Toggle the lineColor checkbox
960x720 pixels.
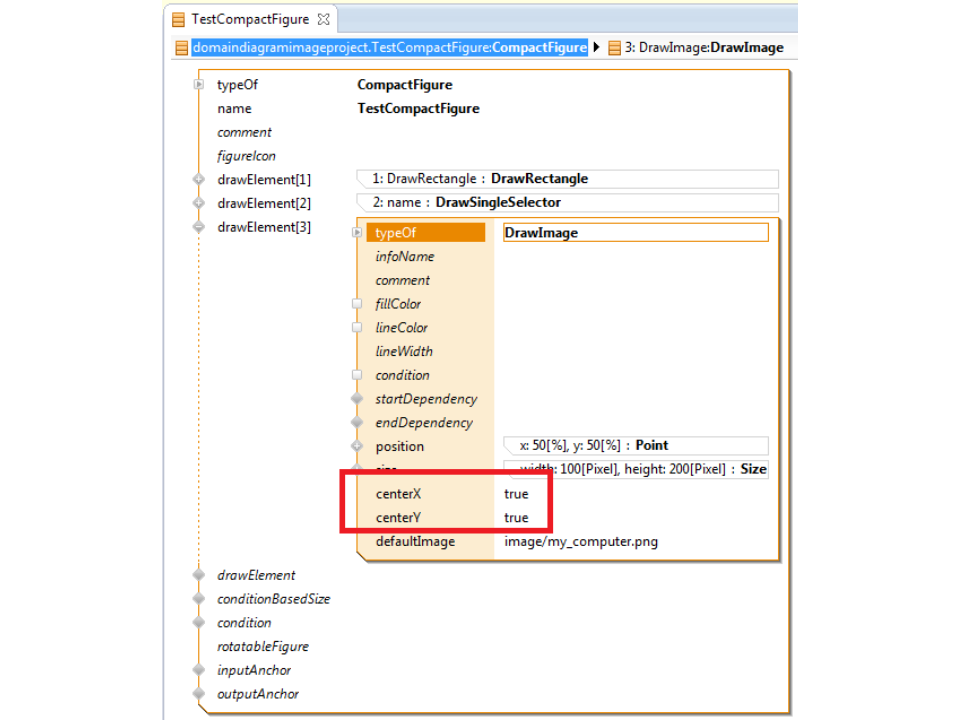(x=357, y=328)
